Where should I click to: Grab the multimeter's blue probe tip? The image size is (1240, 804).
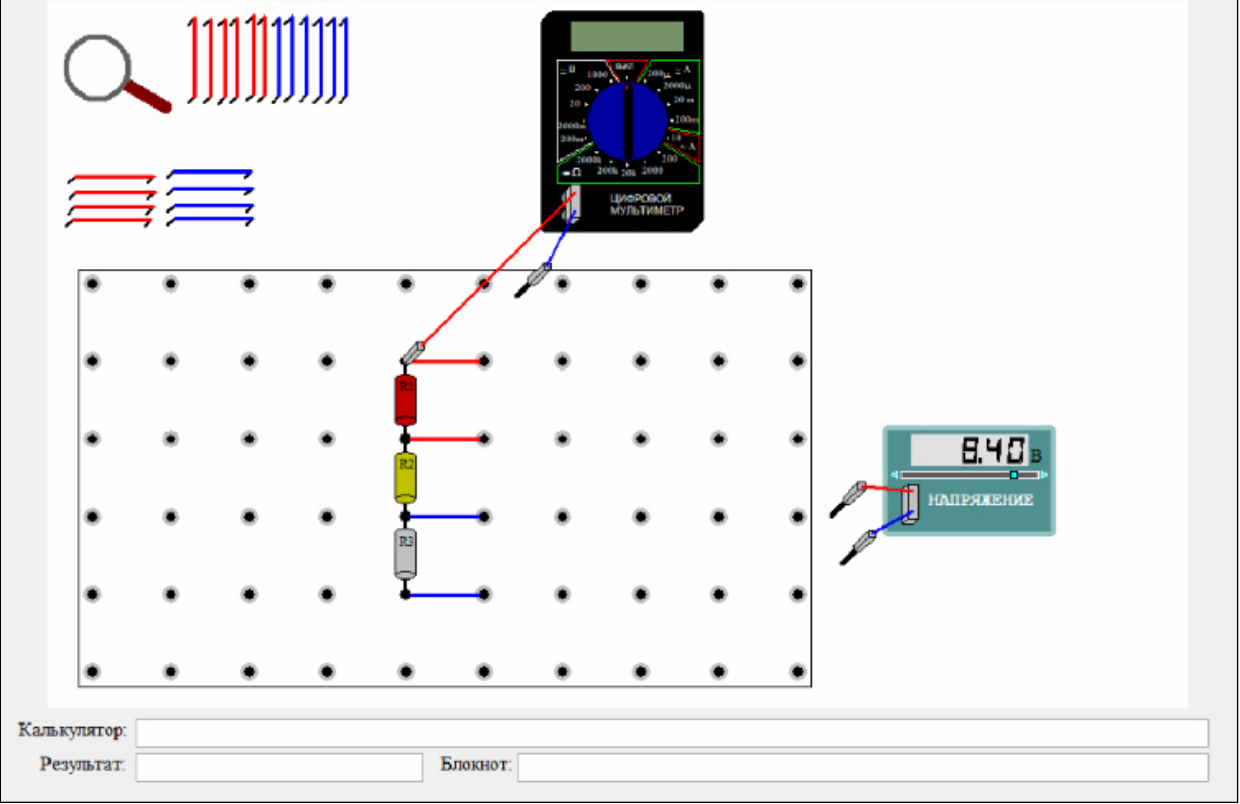point(533,281)
